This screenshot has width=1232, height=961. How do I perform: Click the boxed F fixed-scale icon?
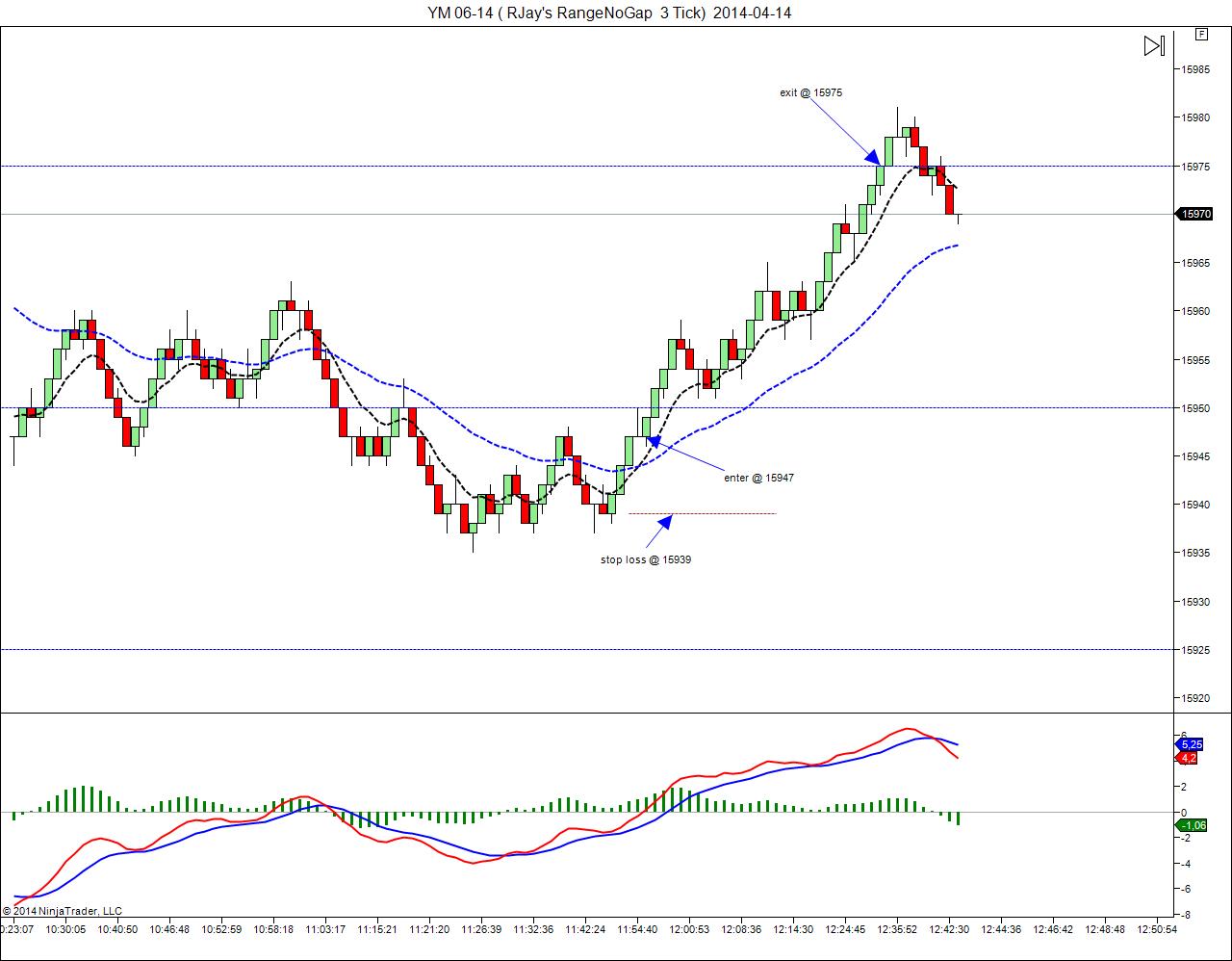coord(1201,34)
